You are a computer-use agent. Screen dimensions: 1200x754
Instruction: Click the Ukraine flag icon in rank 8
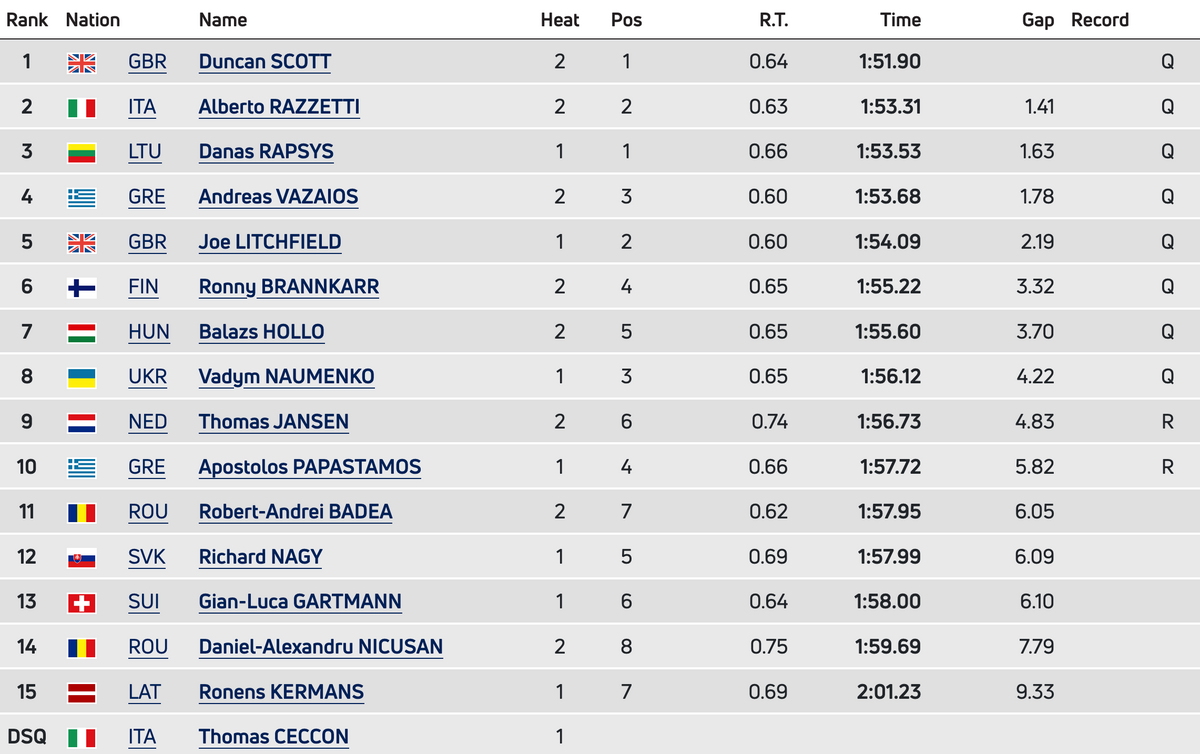(x=82, y=377)
